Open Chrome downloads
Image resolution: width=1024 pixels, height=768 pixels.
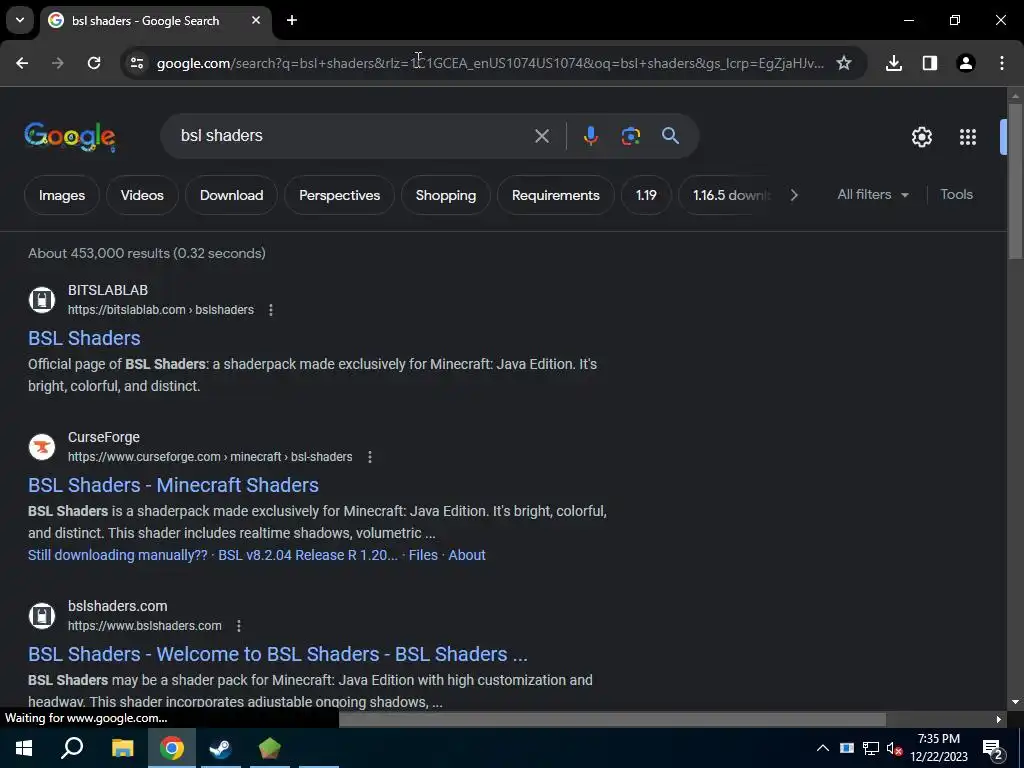[894, 63]
